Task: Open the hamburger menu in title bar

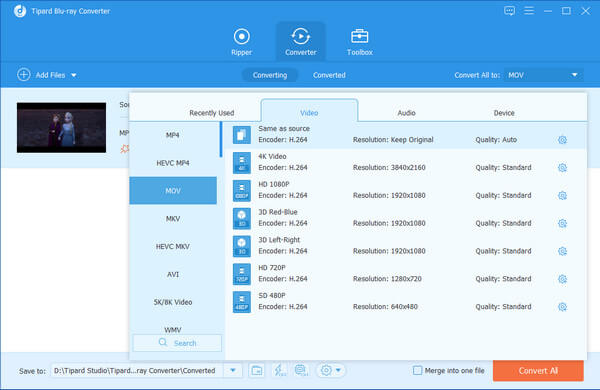Action: (x=529, y=11)
